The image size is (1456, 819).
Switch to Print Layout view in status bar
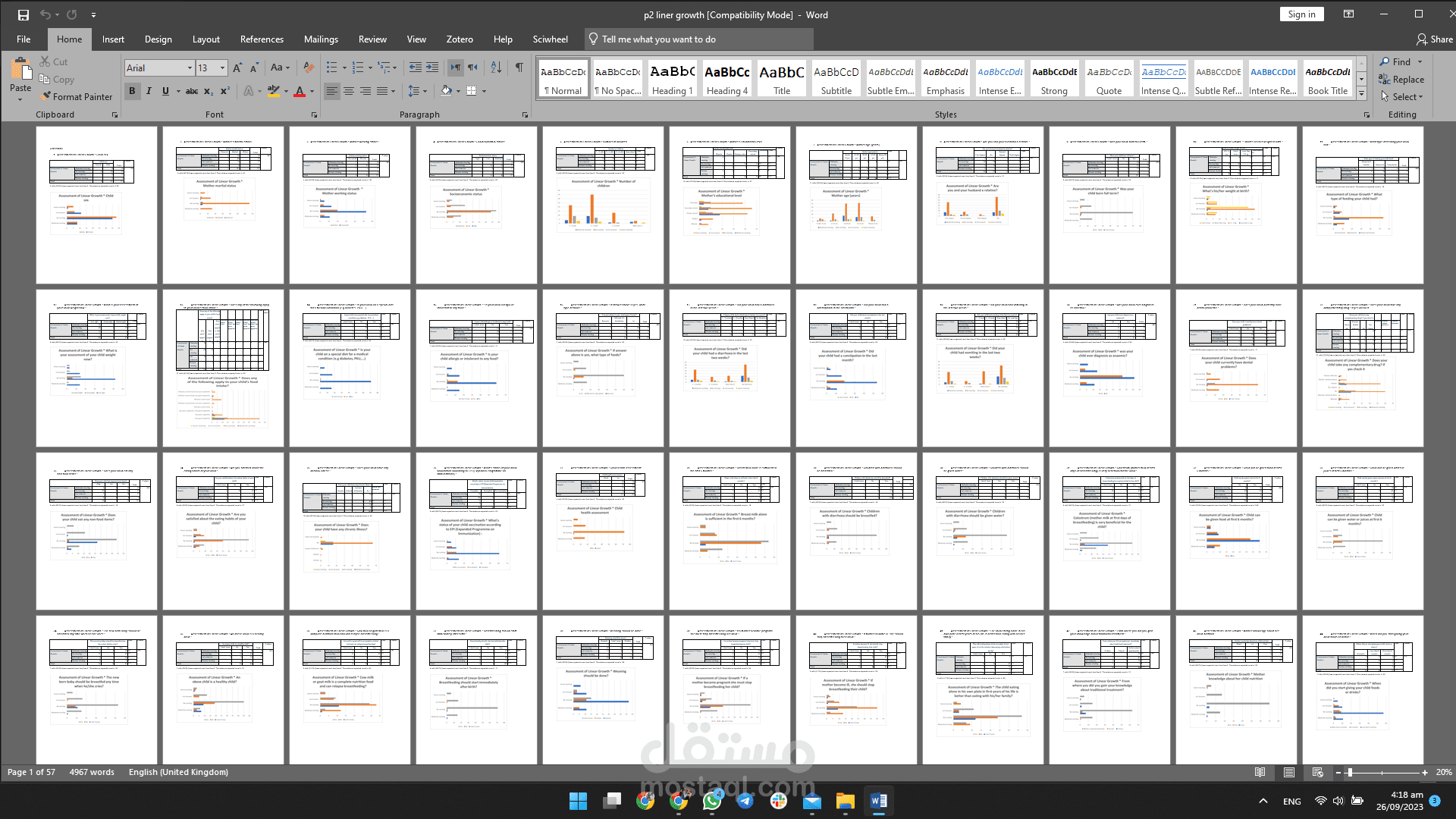pyautogui.click(x=1289, y=772)
